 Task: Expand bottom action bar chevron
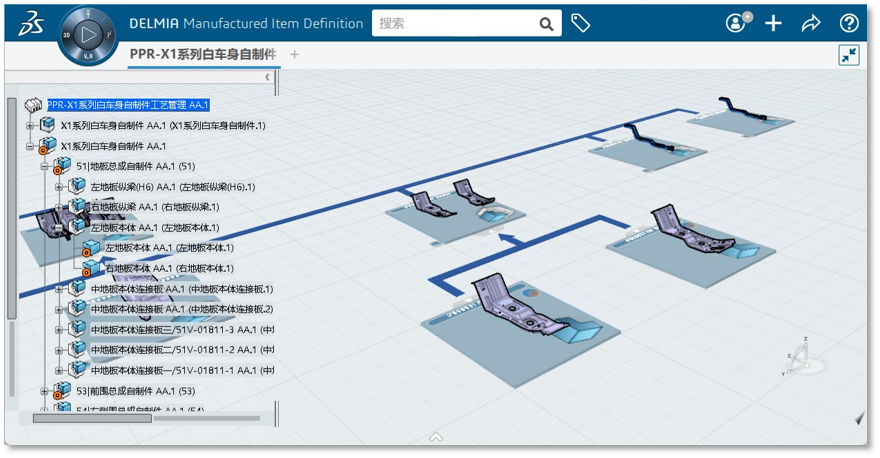436,437
